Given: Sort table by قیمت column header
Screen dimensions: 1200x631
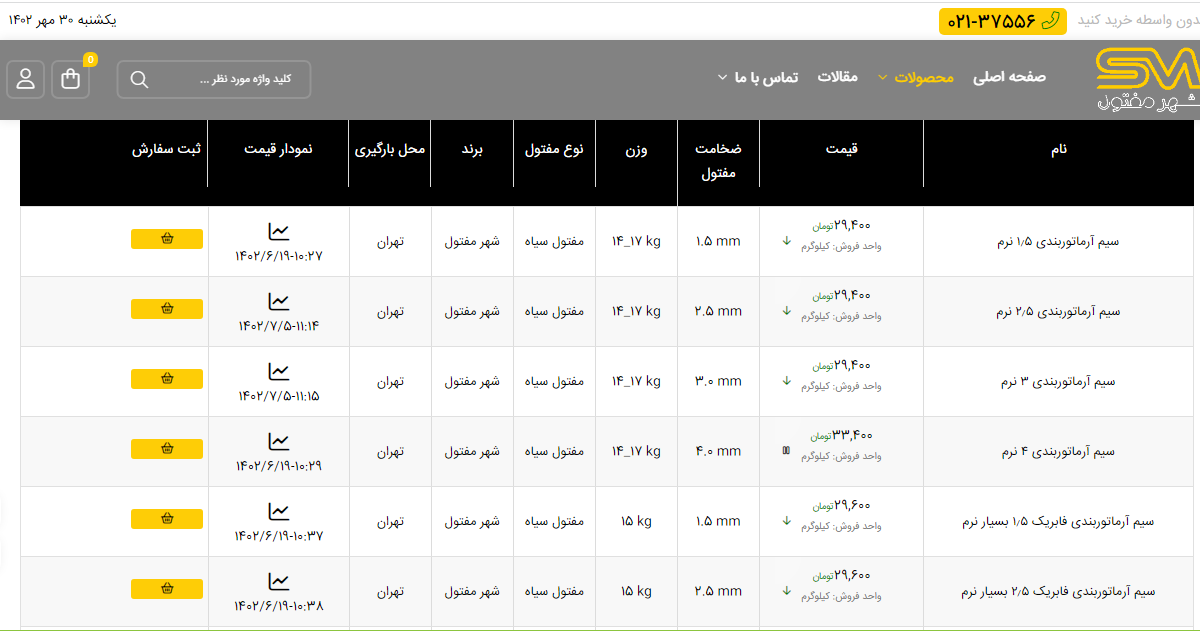Looking at the screenshot, I should click(x=841, y=149).
